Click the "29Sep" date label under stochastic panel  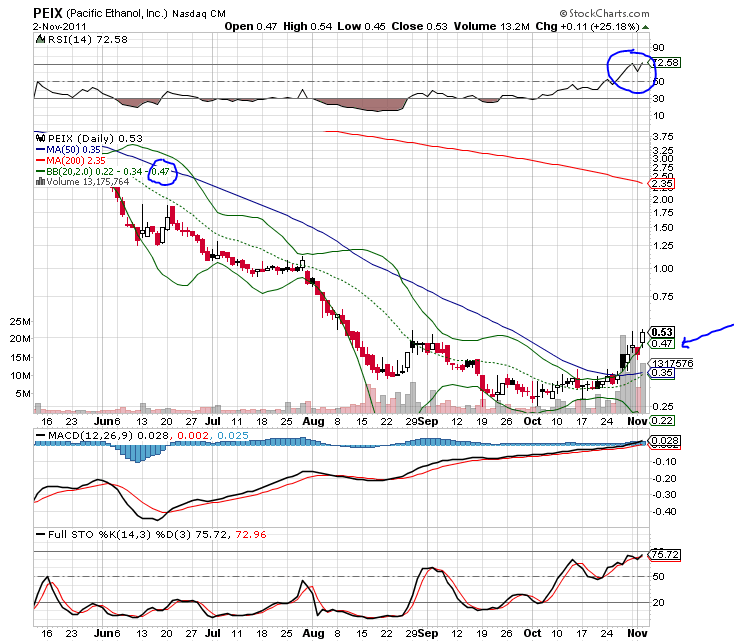[422, 633]
